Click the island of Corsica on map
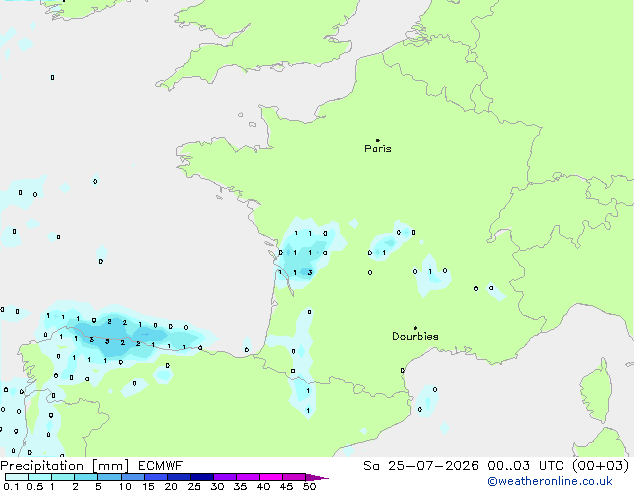Screen dimensions: 634x490 click(597, 390)
